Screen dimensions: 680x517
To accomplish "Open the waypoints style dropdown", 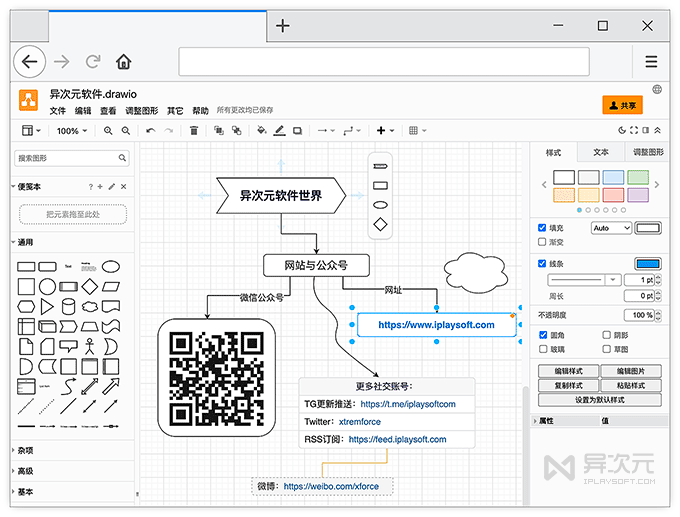I will pos(352,131).
